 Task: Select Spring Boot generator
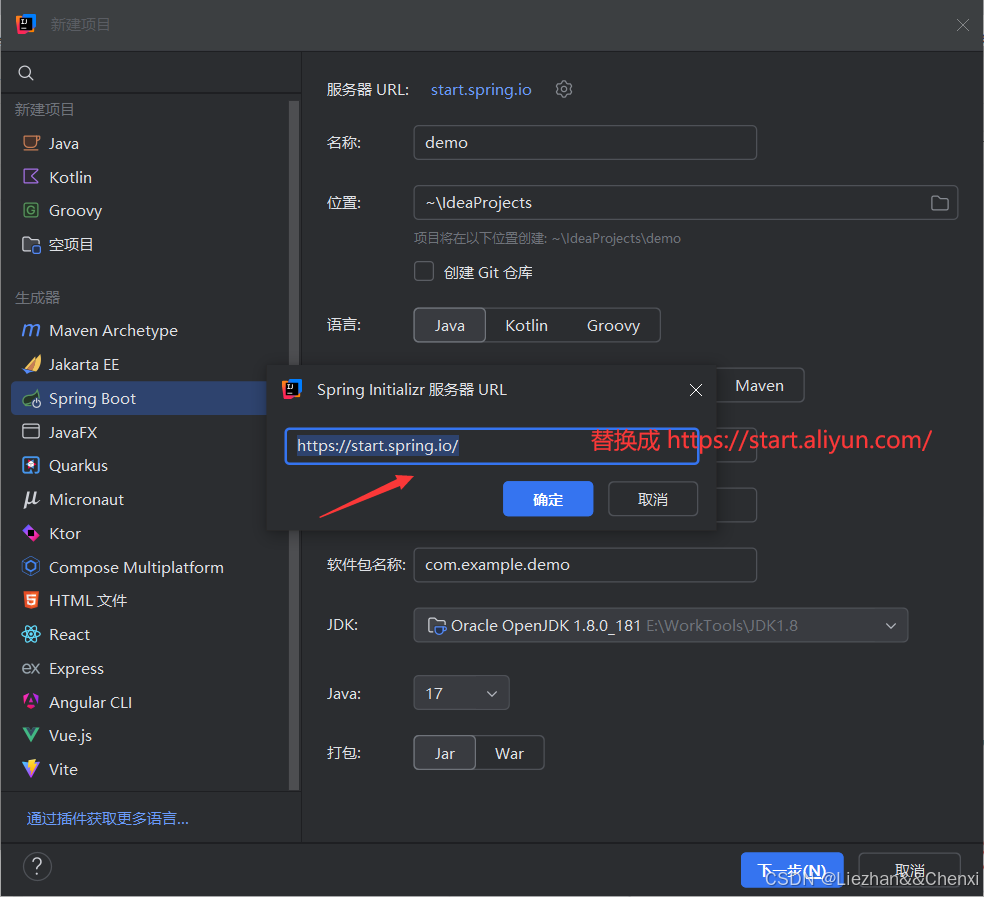[x=139, y=399]
